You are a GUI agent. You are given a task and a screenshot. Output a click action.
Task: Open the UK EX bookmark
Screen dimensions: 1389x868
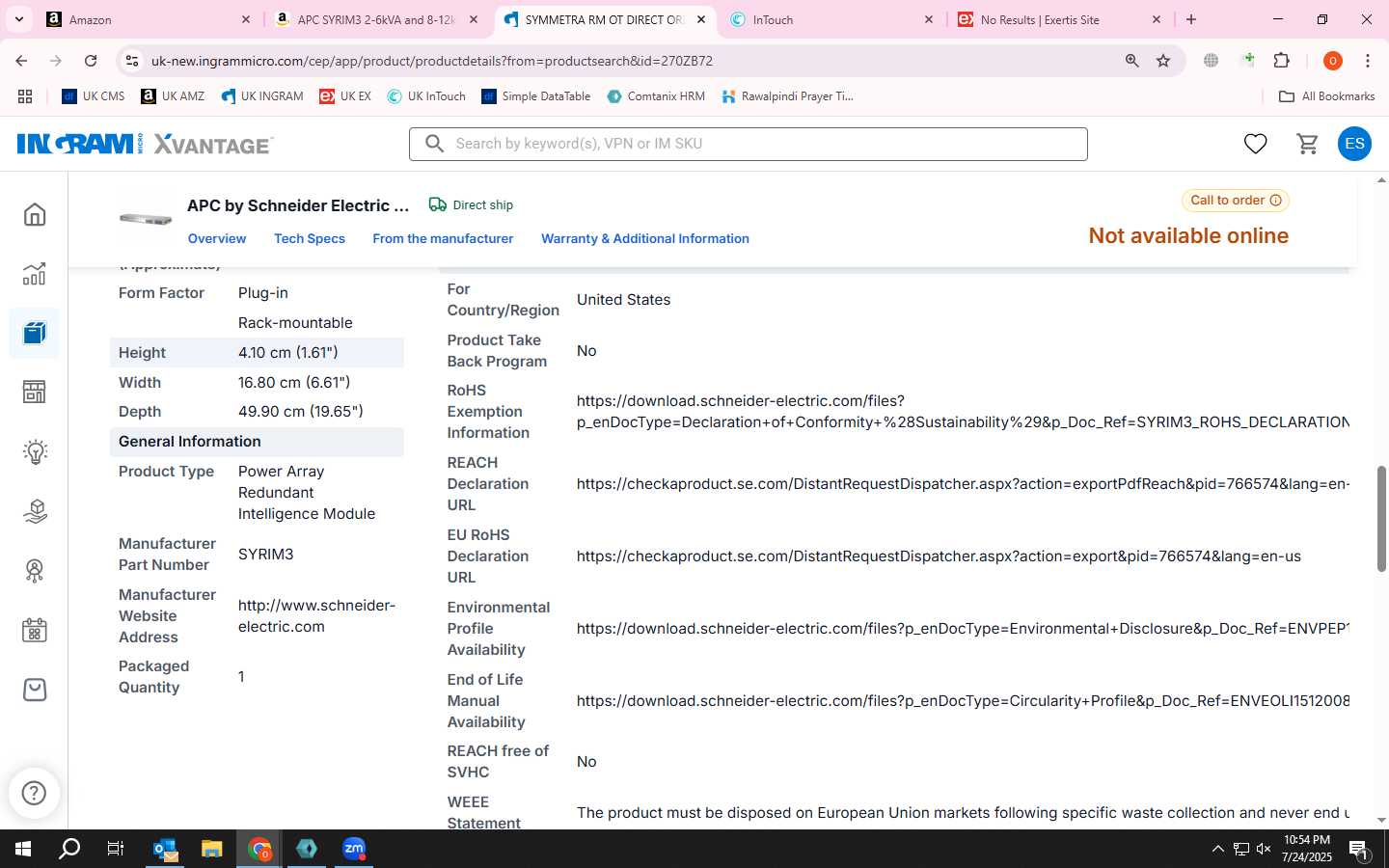(345, 96)
